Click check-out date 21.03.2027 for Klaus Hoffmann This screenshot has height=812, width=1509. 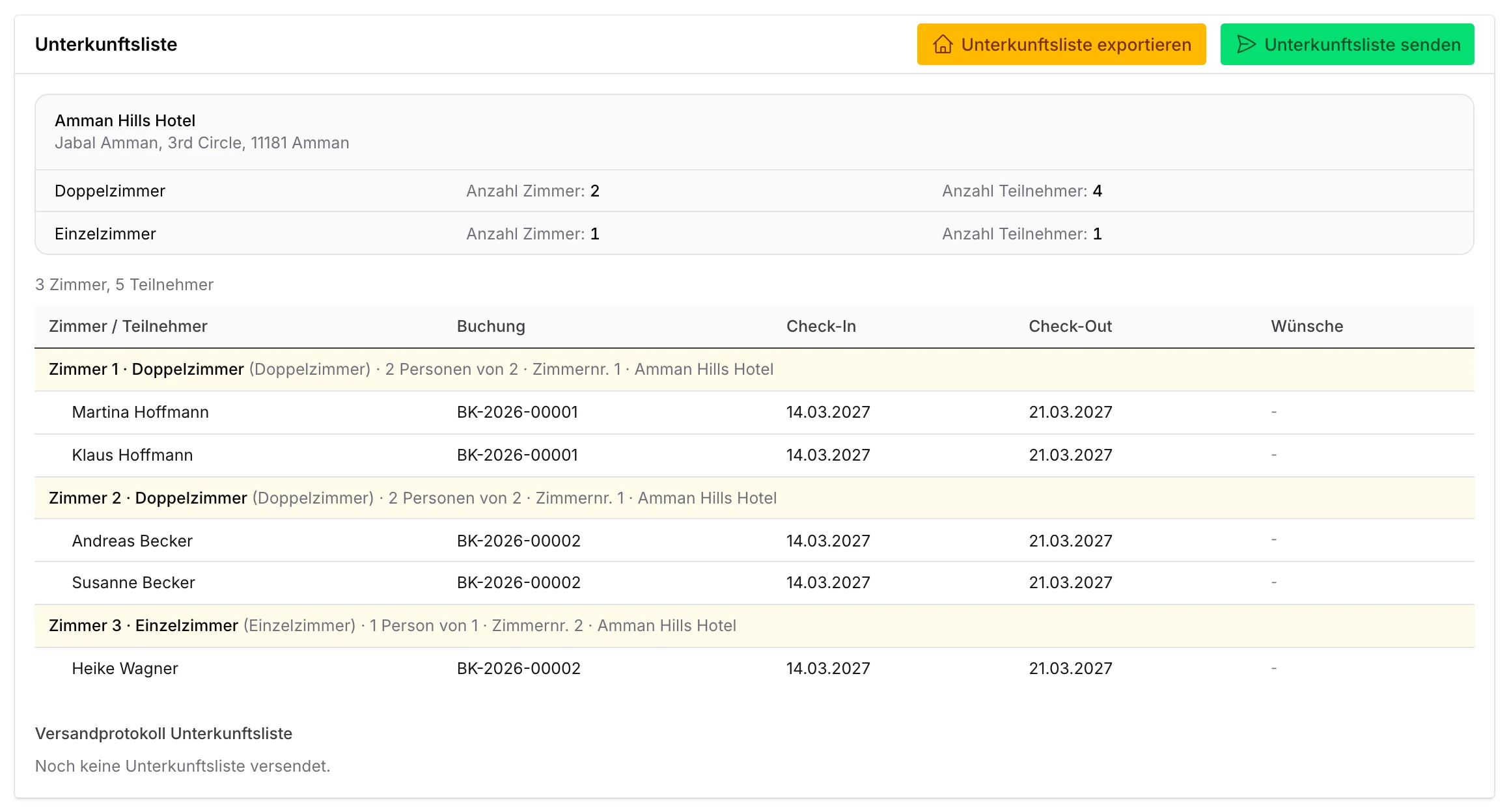1070,455
